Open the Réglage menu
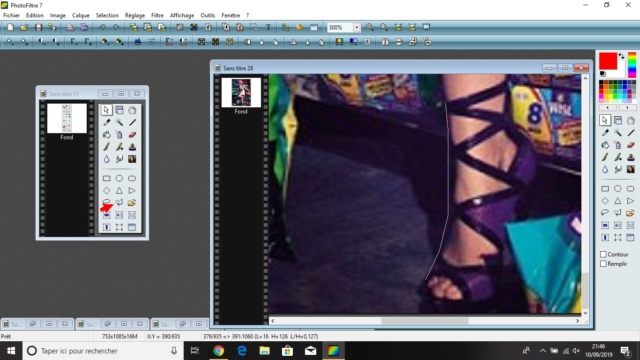Image resolution: width=640 pixels, height=360 pixels. (x=135, y=16)
